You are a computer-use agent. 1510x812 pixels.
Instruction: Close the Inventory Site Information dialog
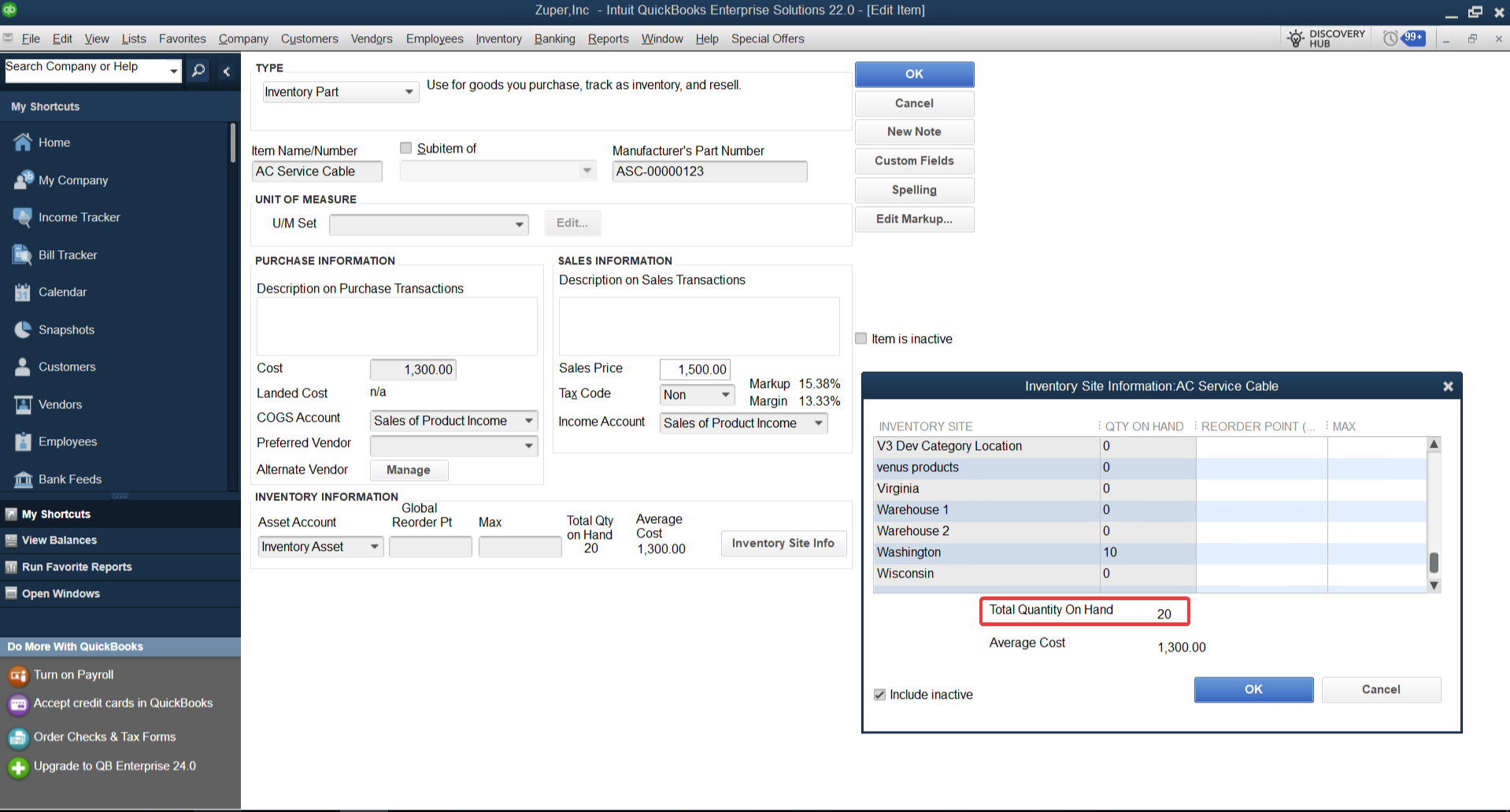tap(1448, 386)
